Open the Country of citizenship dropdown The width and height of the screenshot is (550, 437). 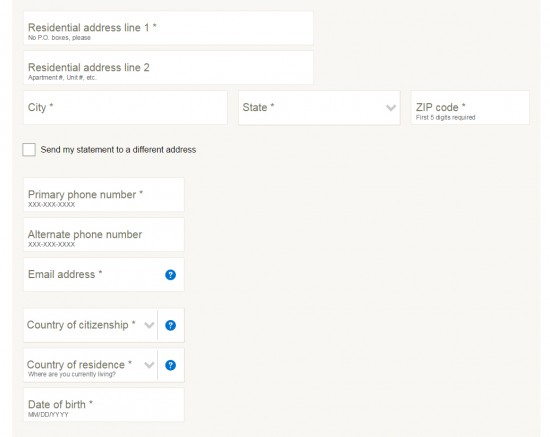coord(90,325)
